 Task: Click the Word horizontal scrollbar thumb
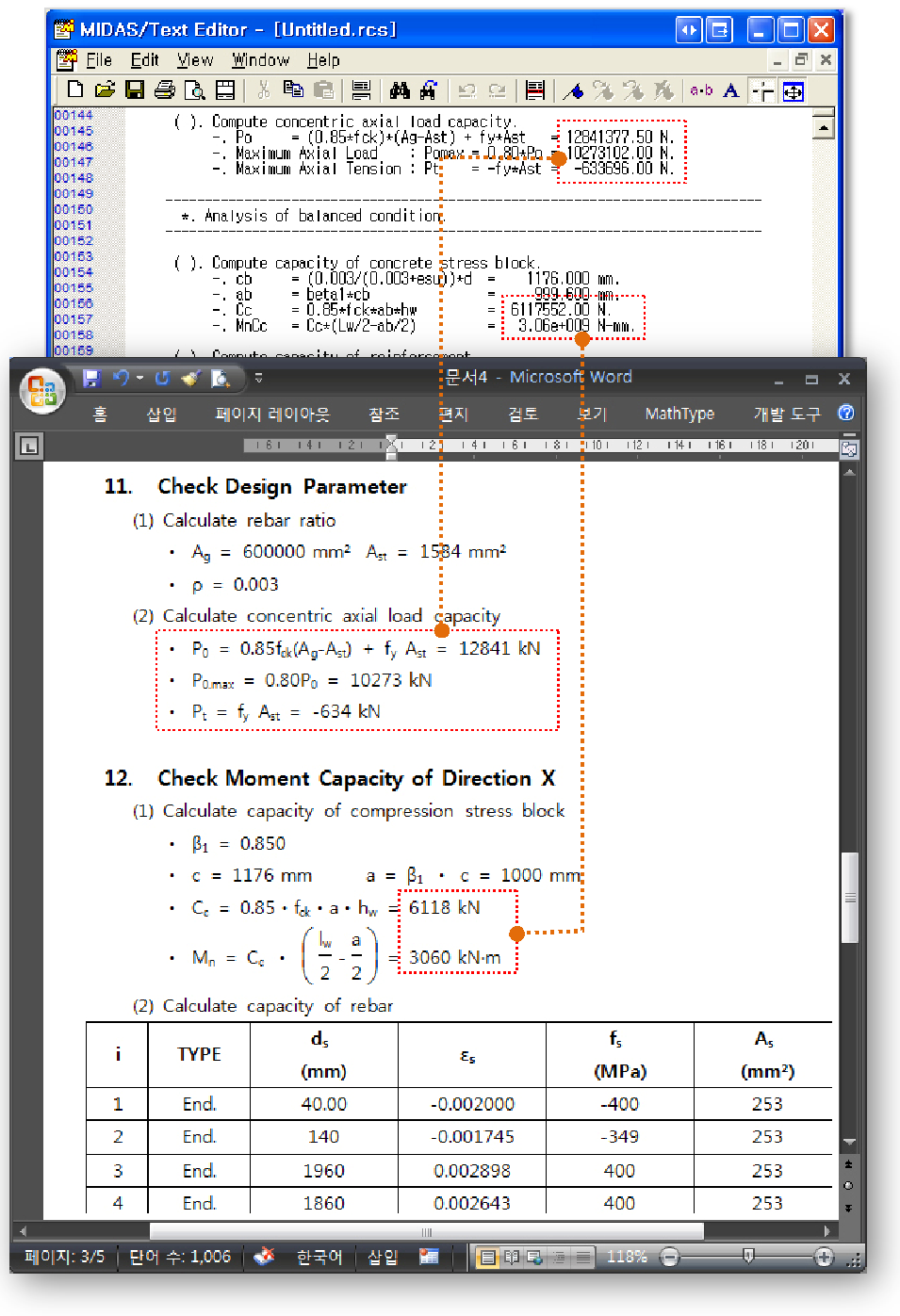(426, 1231)
